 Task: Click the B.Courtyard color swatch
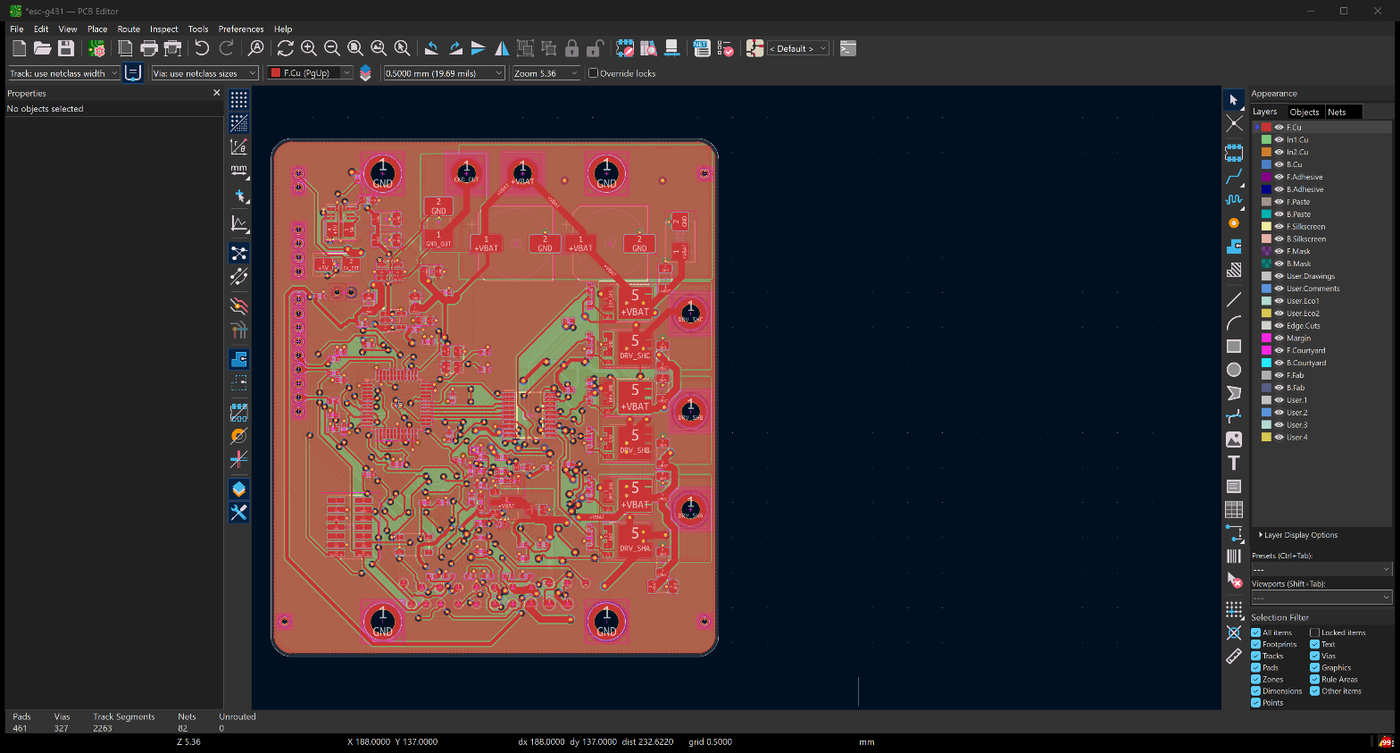pos(1266,363)
